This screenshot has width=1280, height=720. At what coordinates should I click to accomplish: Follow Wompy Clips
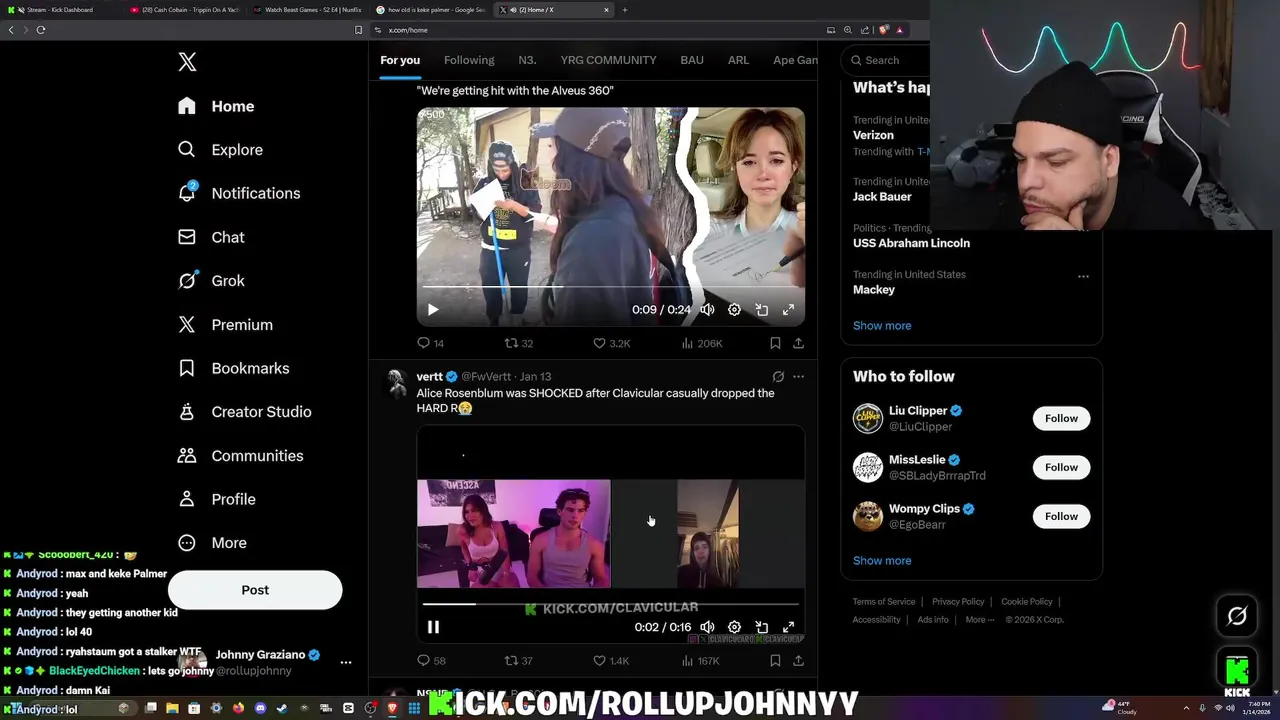tap(1061, 516)
